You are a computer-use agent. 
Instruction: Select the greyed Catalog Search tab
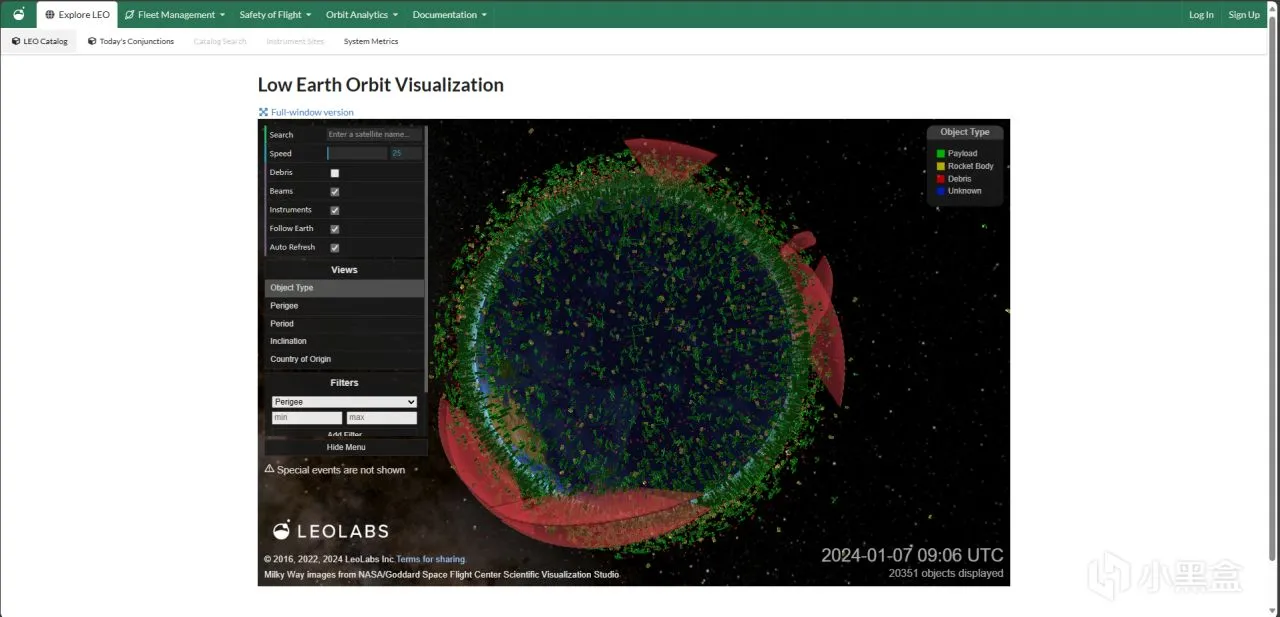(220, 41)
